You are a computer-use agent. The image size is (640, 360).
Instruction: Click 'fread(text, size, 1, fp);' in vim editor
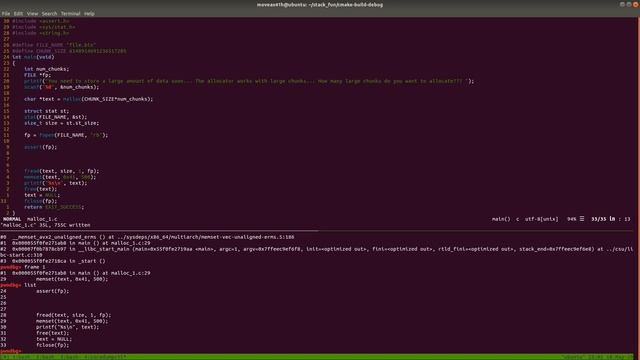(x=61, y=171)
